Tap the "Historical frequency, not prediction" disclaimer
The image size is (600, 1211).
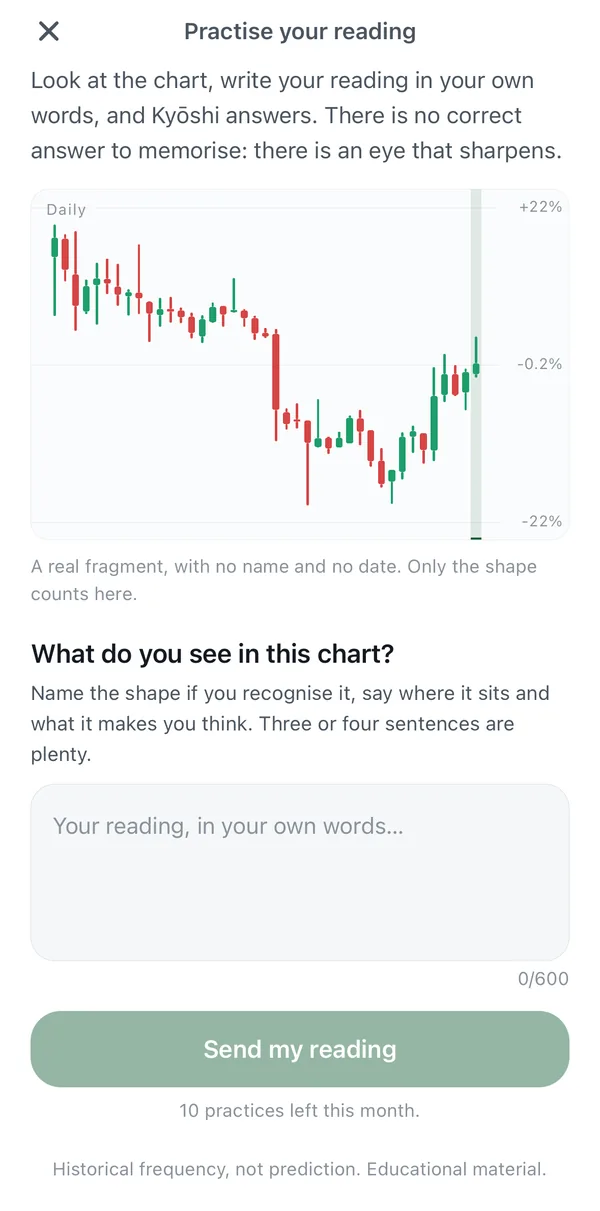tap(300, 1169)
